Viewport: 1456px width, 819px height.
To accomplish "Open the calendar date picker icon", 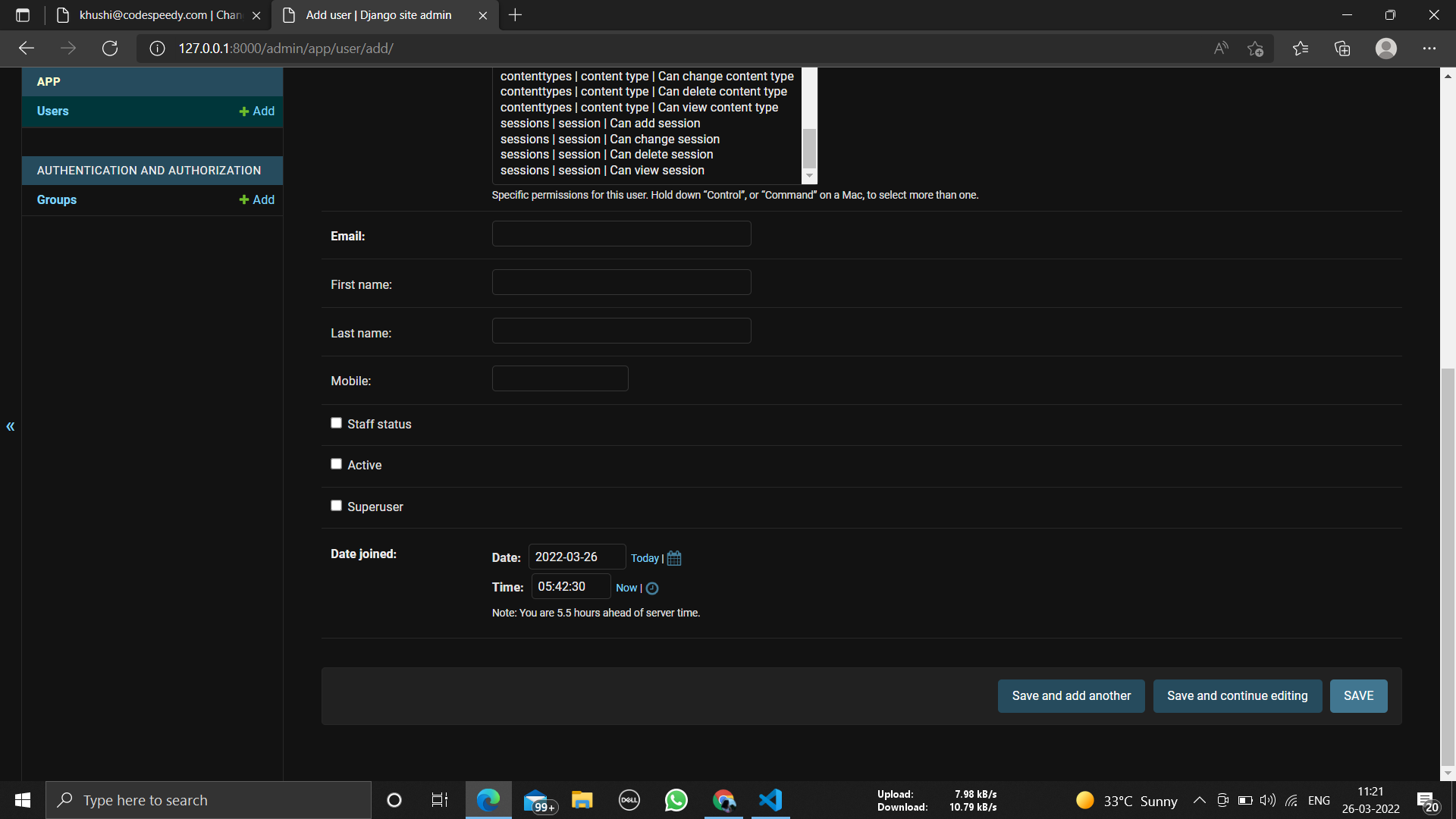I will (674, 558).
